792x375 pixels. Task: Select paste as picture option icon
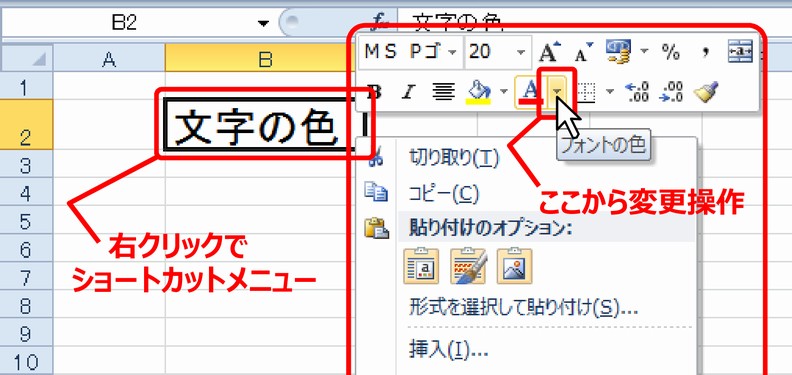(x=515, y=266)
